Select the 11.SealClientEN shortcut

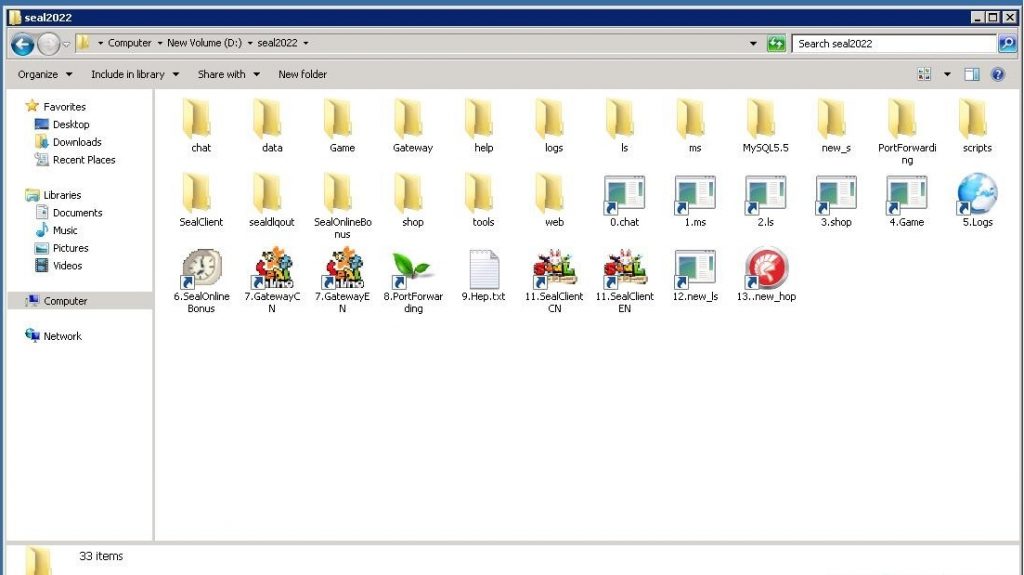point(624,268)
